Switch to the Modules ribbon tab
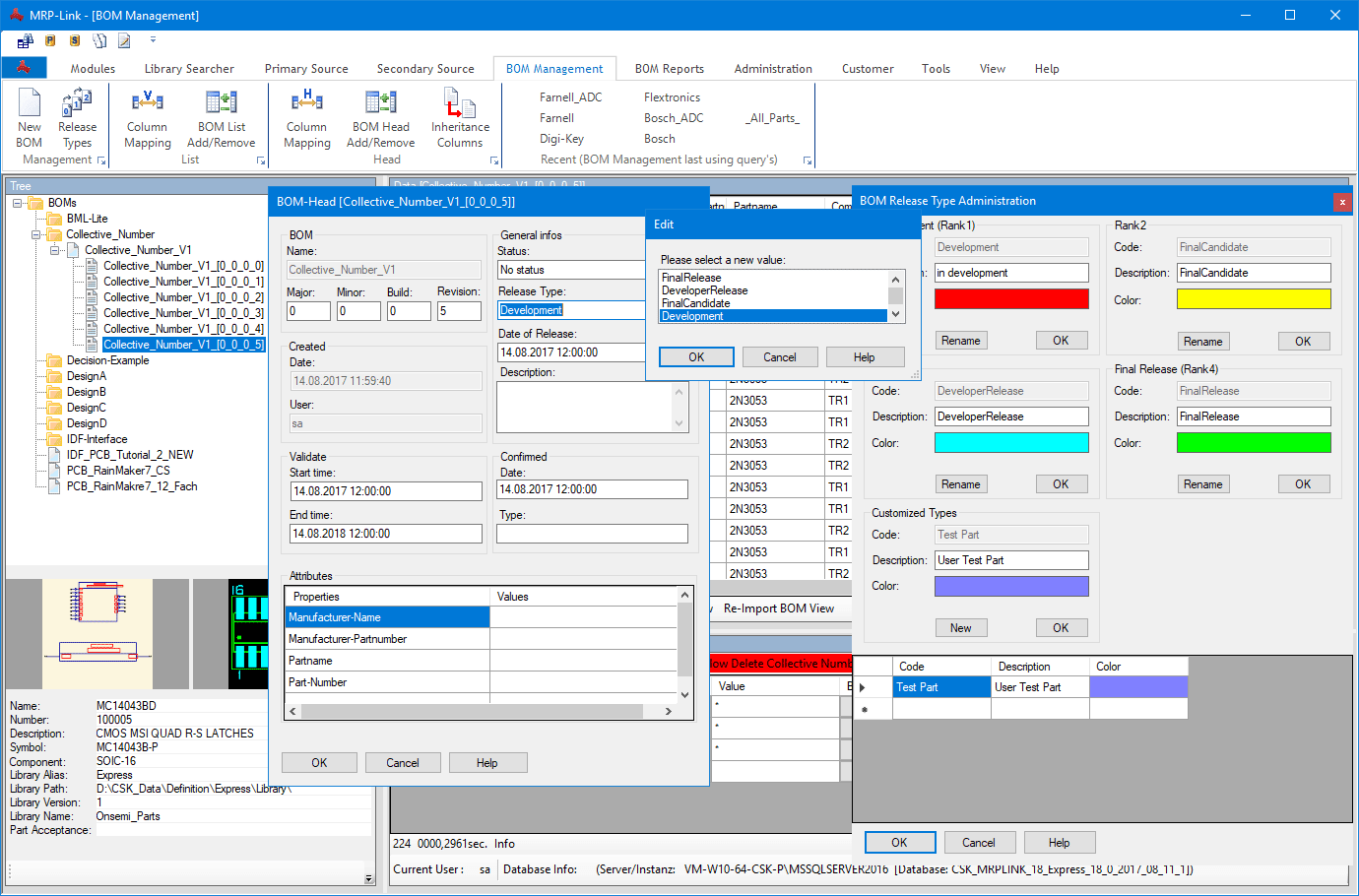 [x=93, y=69]
